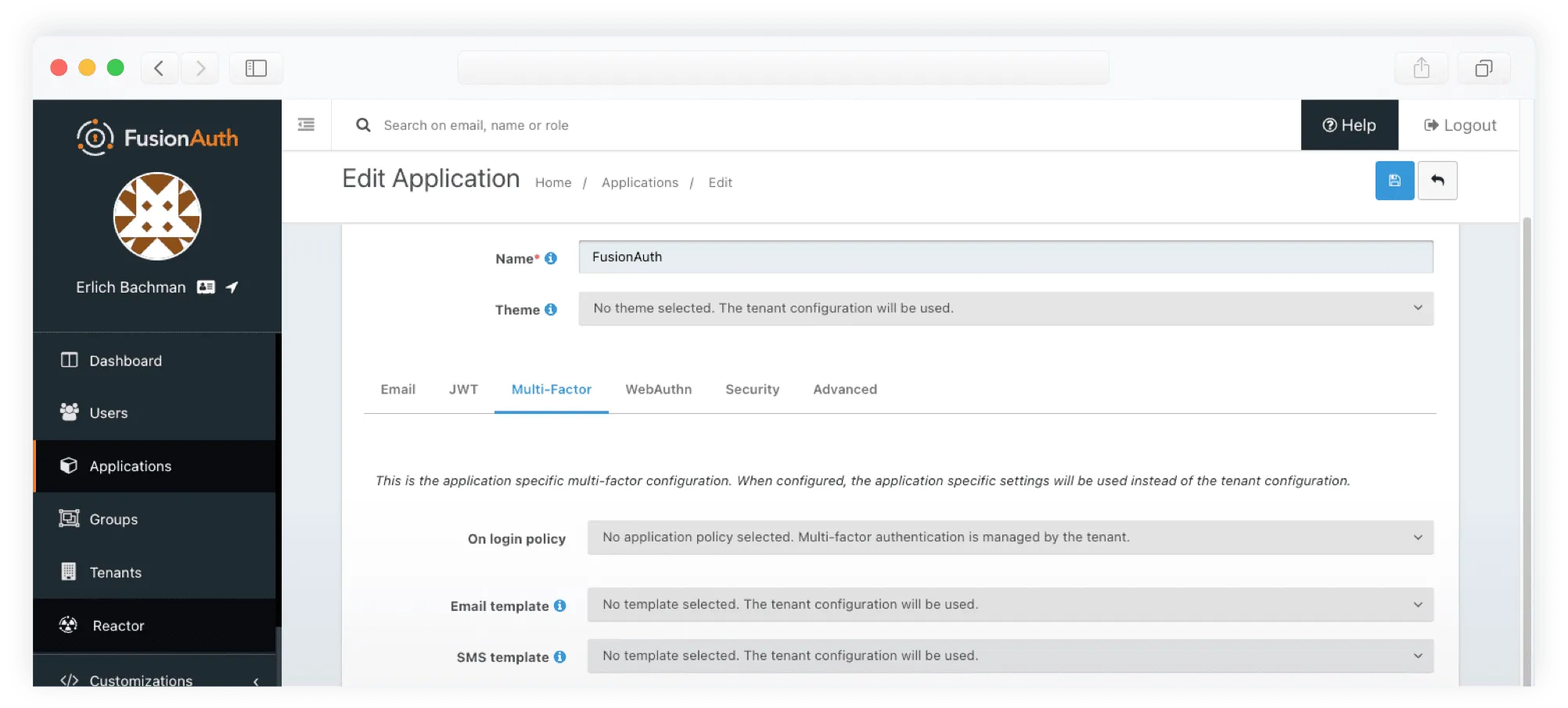The image size is (1568, 708).
Task: Collapse the sidebar using the menu toggle icon
Action: [307, 124]
